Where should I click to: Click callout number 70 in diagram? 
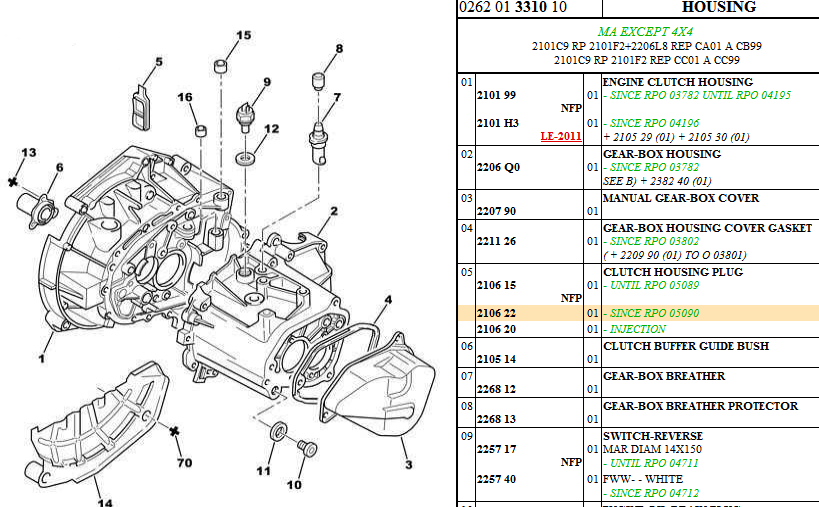185,463
